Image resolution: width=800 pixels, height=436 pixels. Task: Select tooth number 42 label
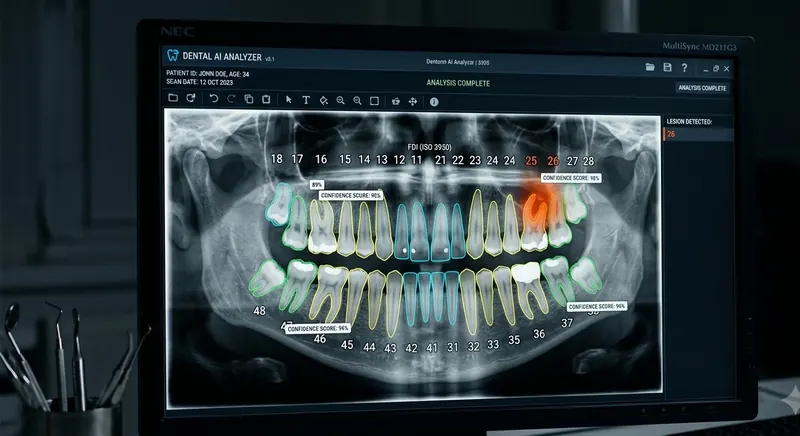click(411, 348)
